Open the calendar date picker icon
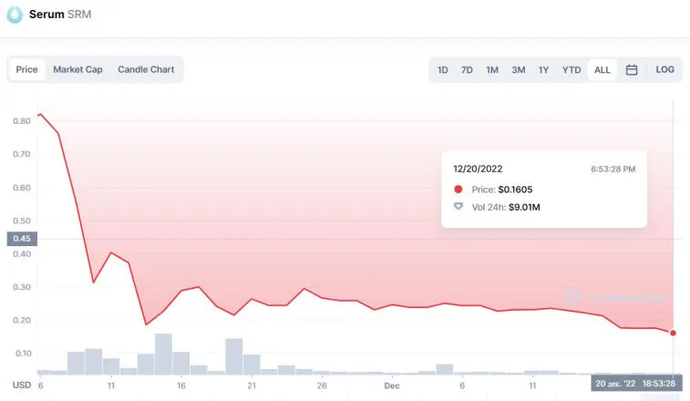Image resolution: width=690 pixels, height=401 pixels. point(632,70)
